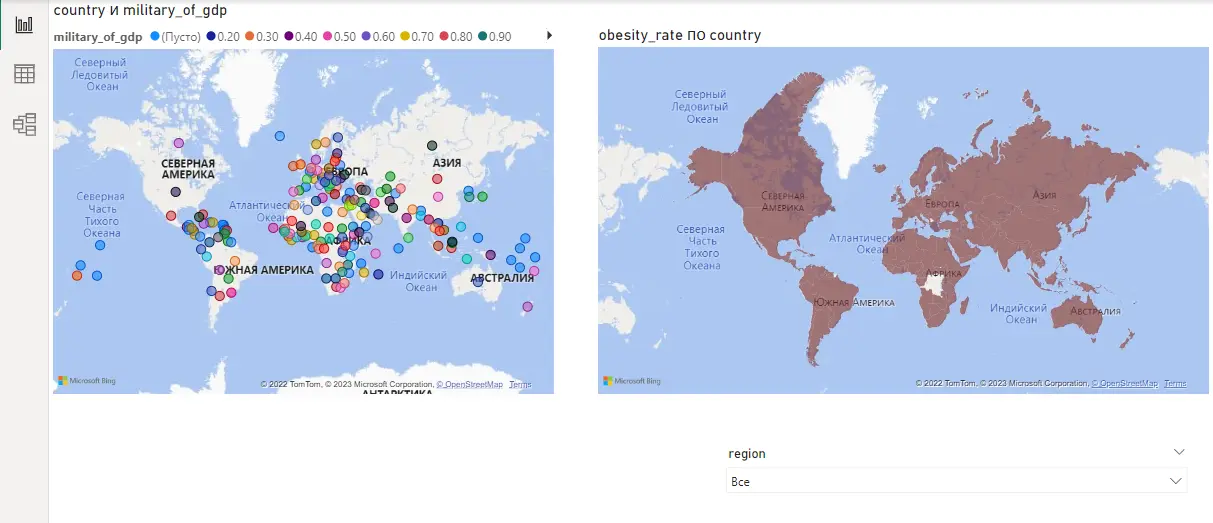This screenshot has width=1213, height=523.
Task: Select the (Пусто) legend color dot
Action: point(155,36)
